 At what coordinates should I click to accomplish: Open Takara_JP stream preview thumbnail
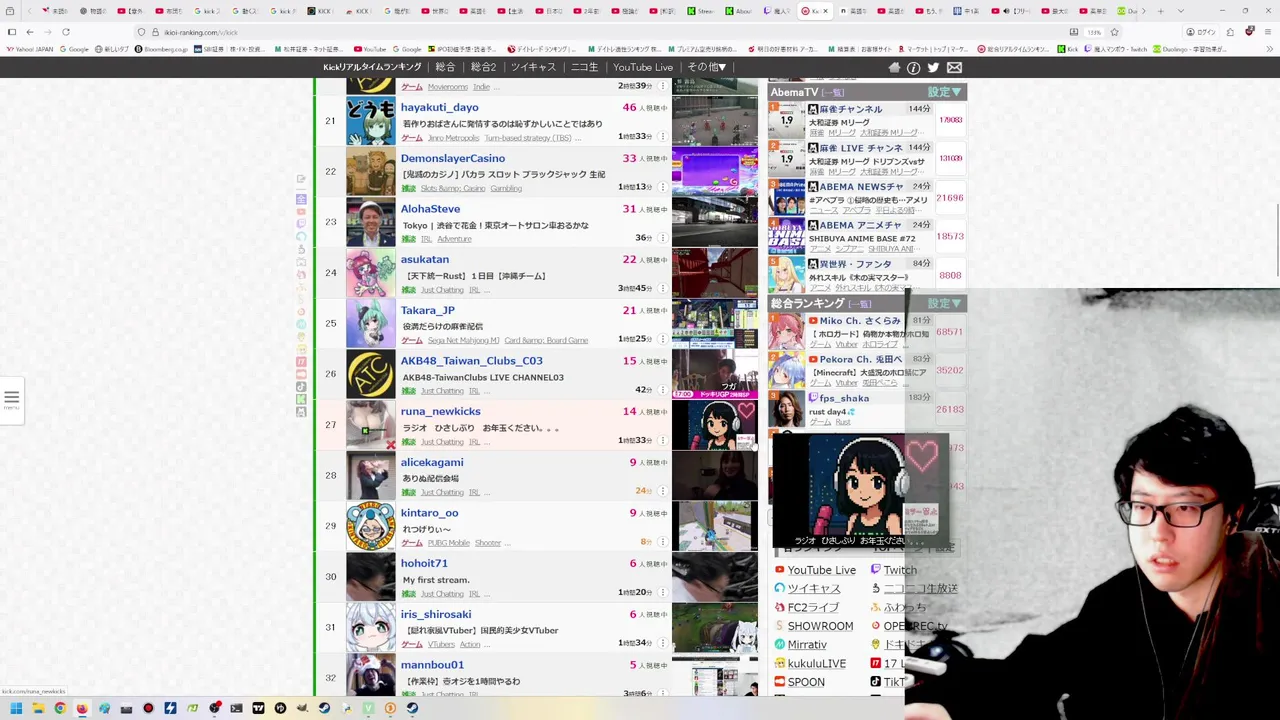714,323
